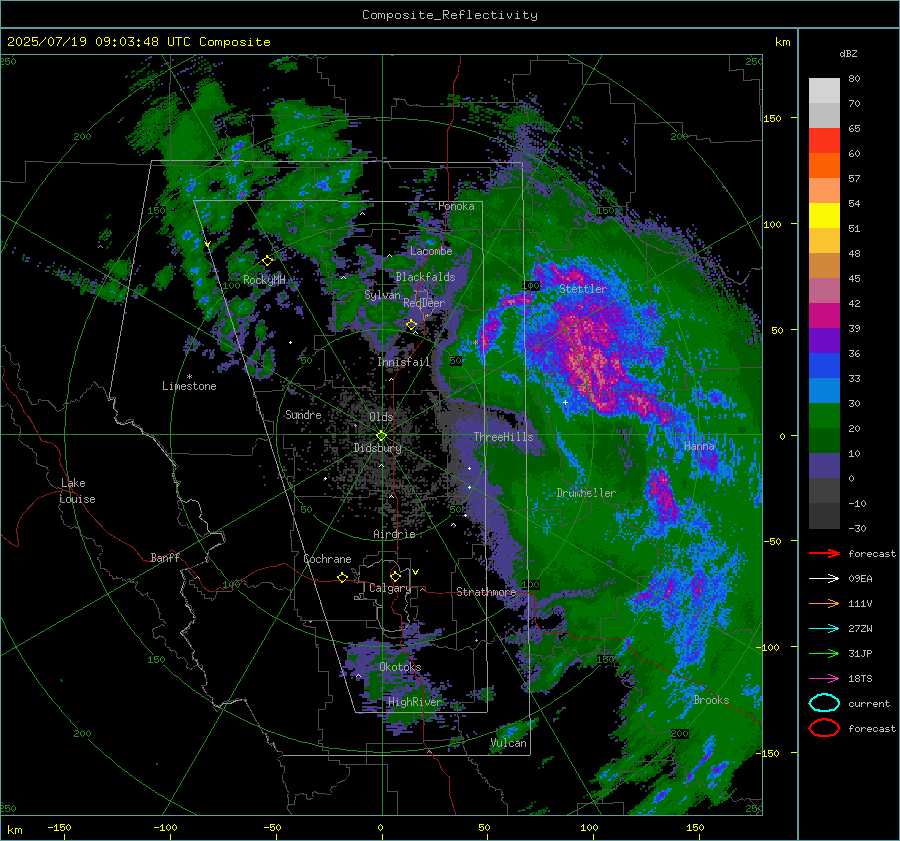Click the yellow diamond radar site marker at Didsbury
Screen dimensions: 900x841
(381, 436)
